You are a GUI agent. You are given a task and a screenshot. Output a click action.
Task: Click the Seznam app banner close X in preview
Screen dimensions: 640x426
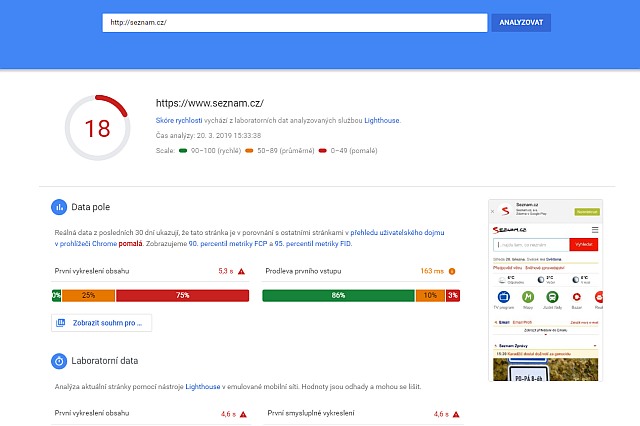(x=492, y=211)
